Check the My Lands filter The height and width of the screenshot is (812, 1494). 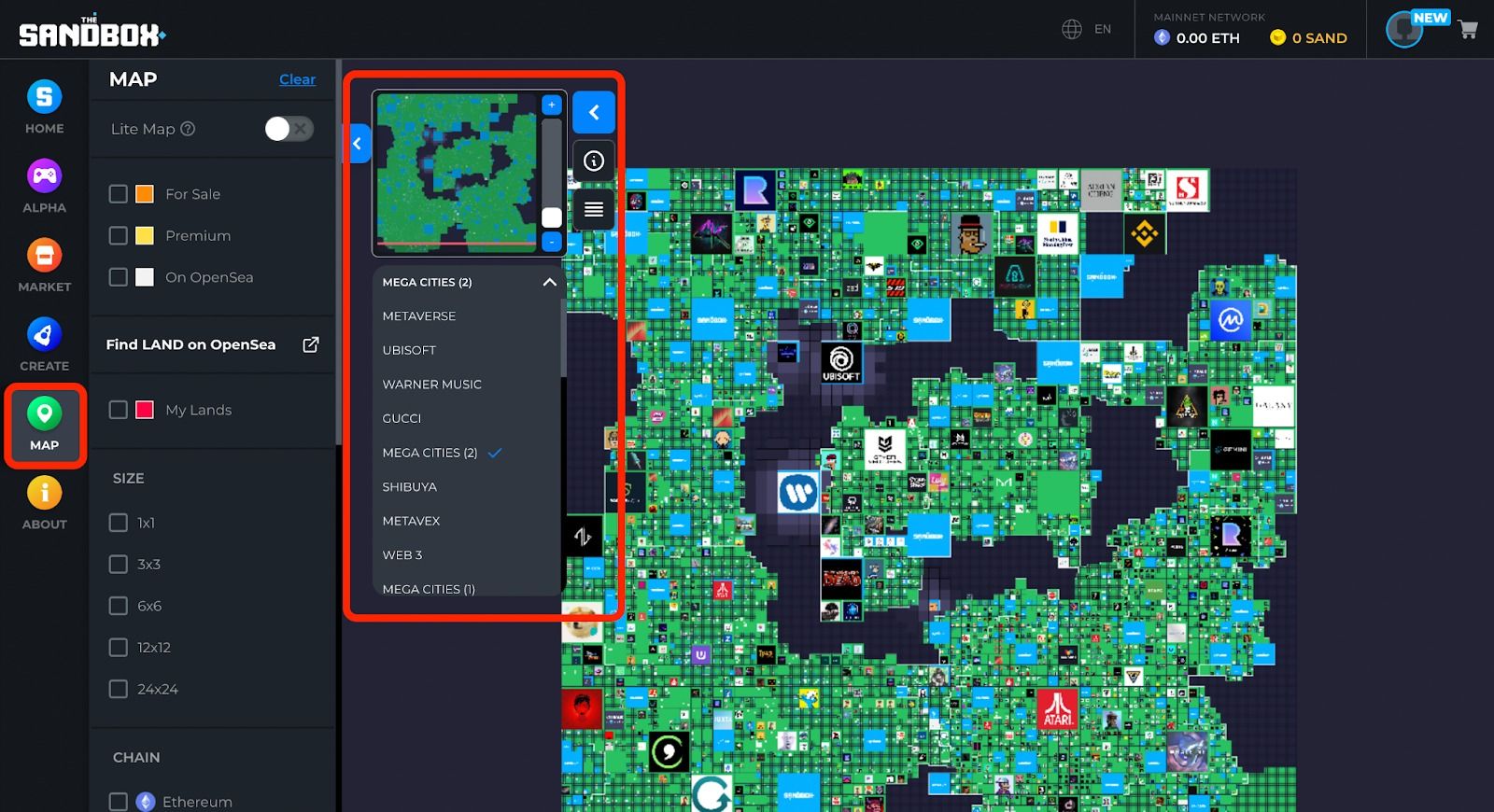[x=119, y=410]
